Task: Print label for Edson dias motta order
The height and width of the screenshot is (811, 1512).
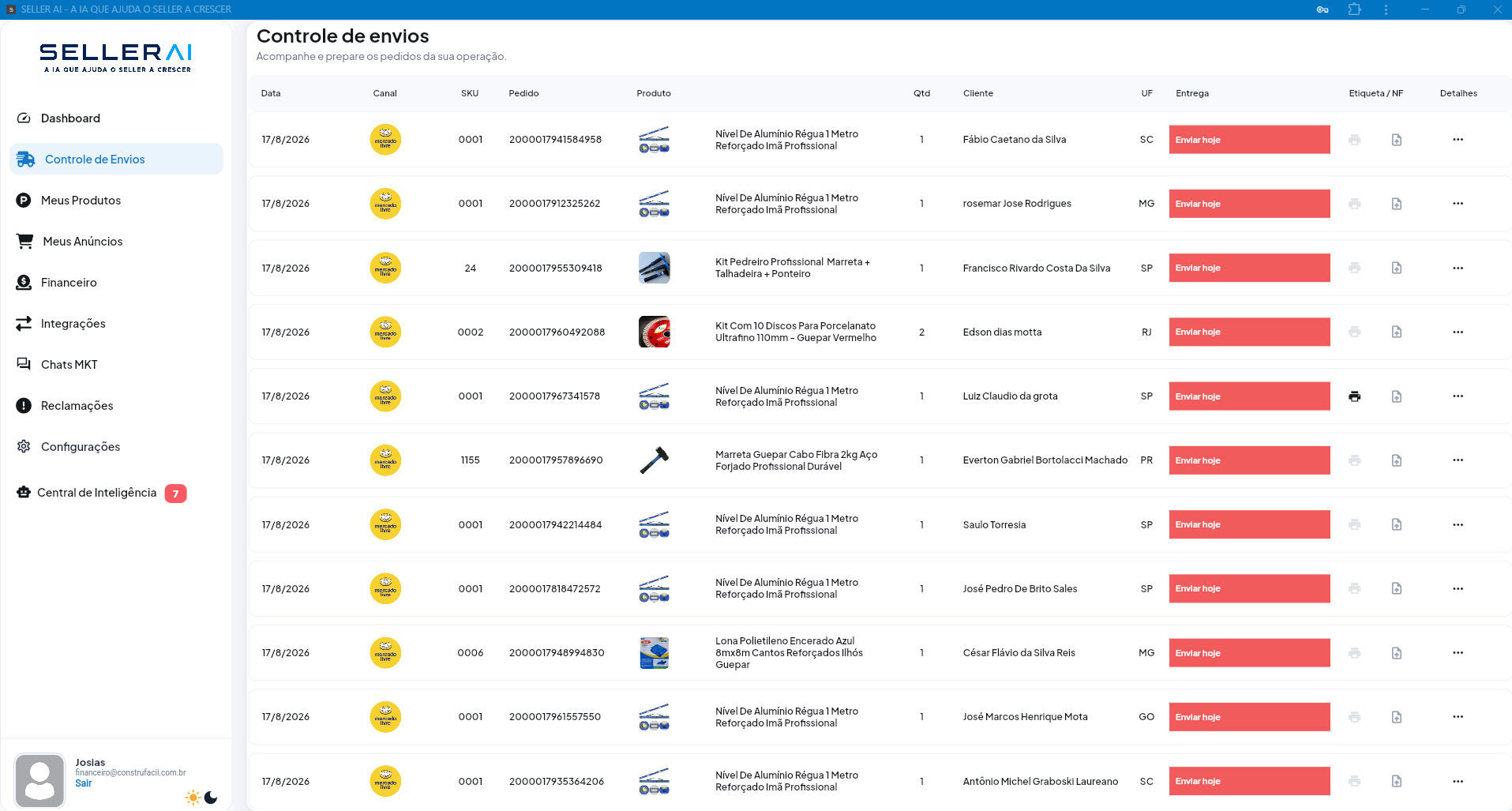Action: coord(1355,332)
